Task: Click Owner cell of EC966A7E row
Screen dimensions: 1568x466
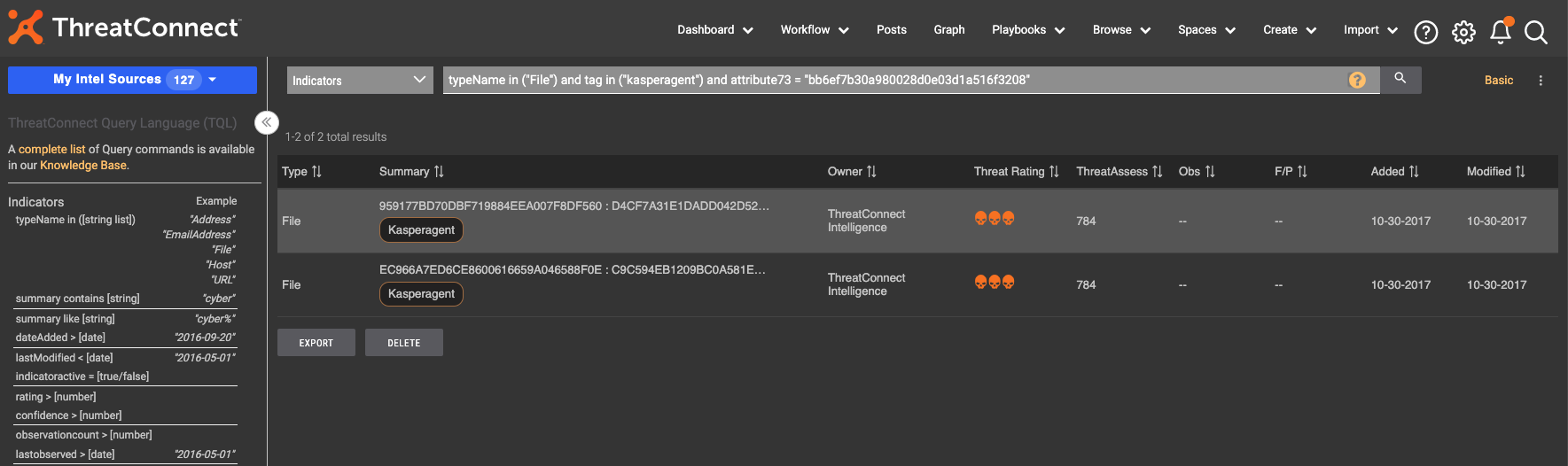Action: click(866, 284)
